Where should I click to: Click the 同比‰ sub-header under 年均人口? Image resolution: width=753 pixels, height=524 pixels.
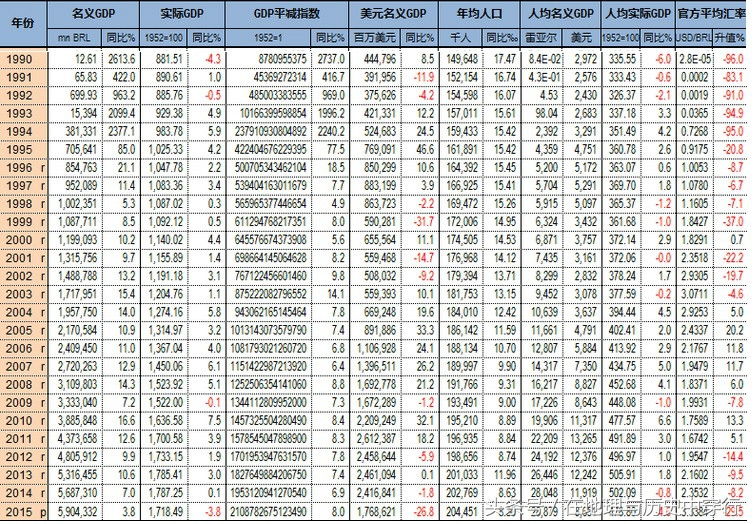tap(501, 38)
